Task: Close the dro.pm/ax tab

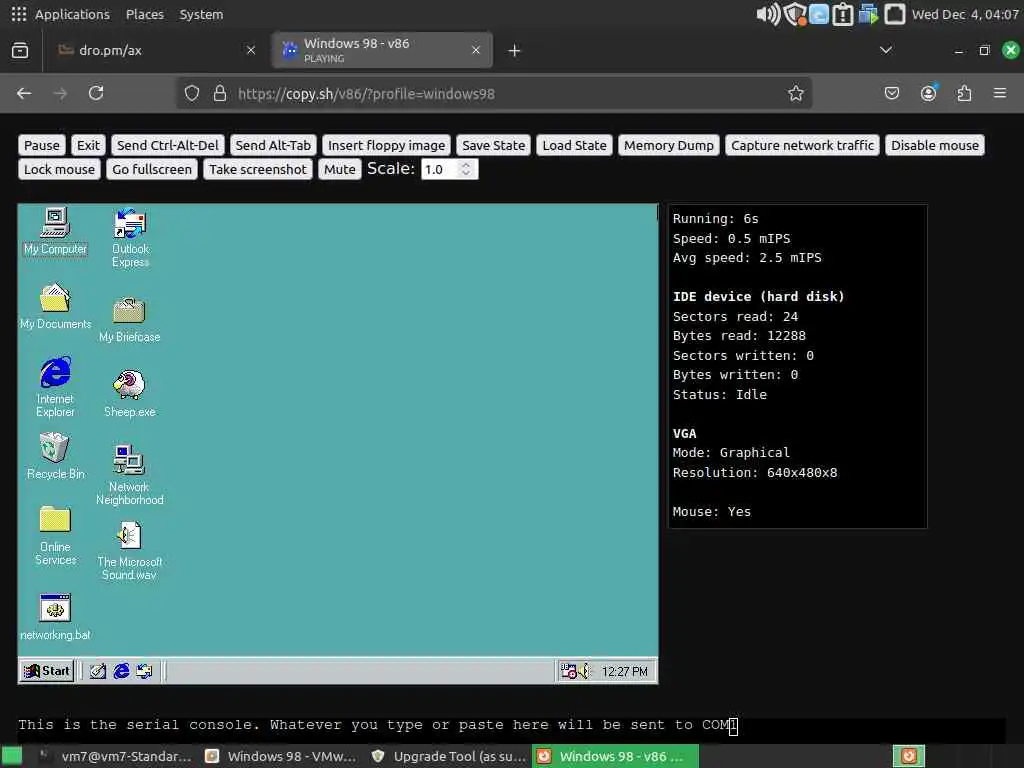Action: [251, 50]
